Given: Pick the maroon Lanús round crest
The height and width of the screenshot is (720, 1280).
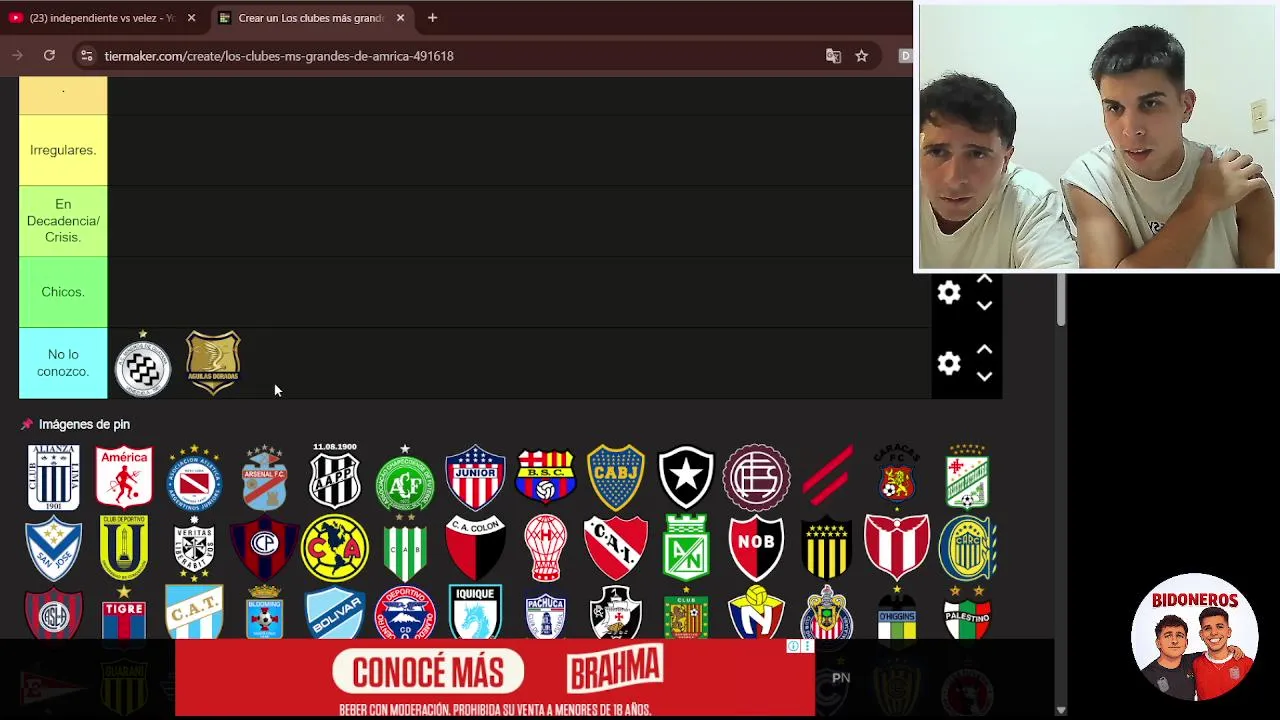Looking at the screenshot, I should coord(757,477).
